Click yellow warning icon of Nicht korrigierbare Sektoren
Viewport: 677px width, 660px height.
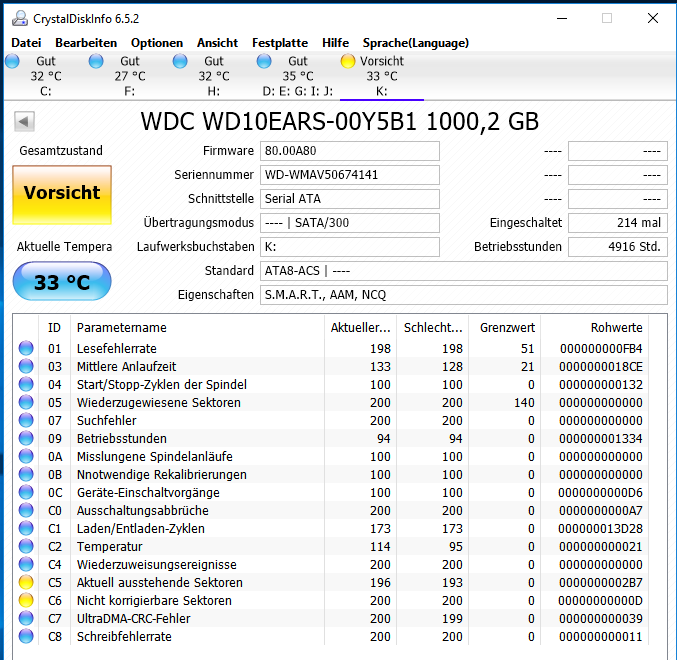pyautogui.click(x=26, y=600)
